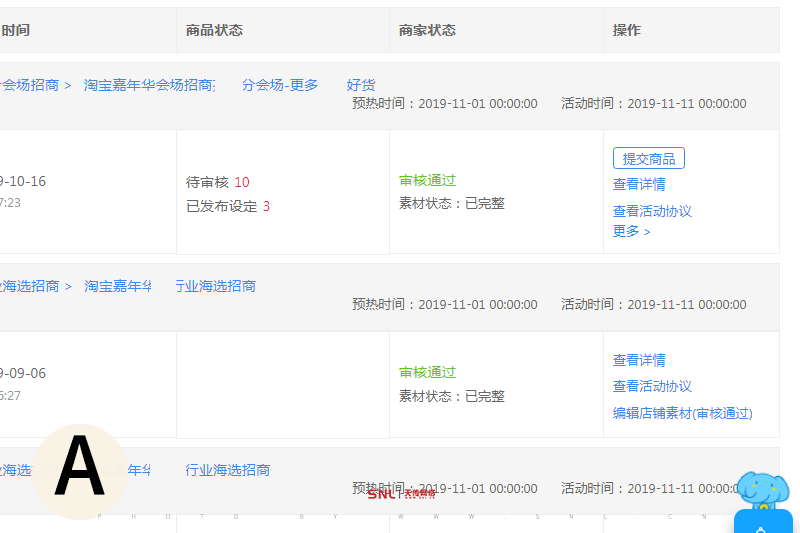Click second group's 活动时间 text
Viewport: 800px width, 533px height.
click(654, 304)
